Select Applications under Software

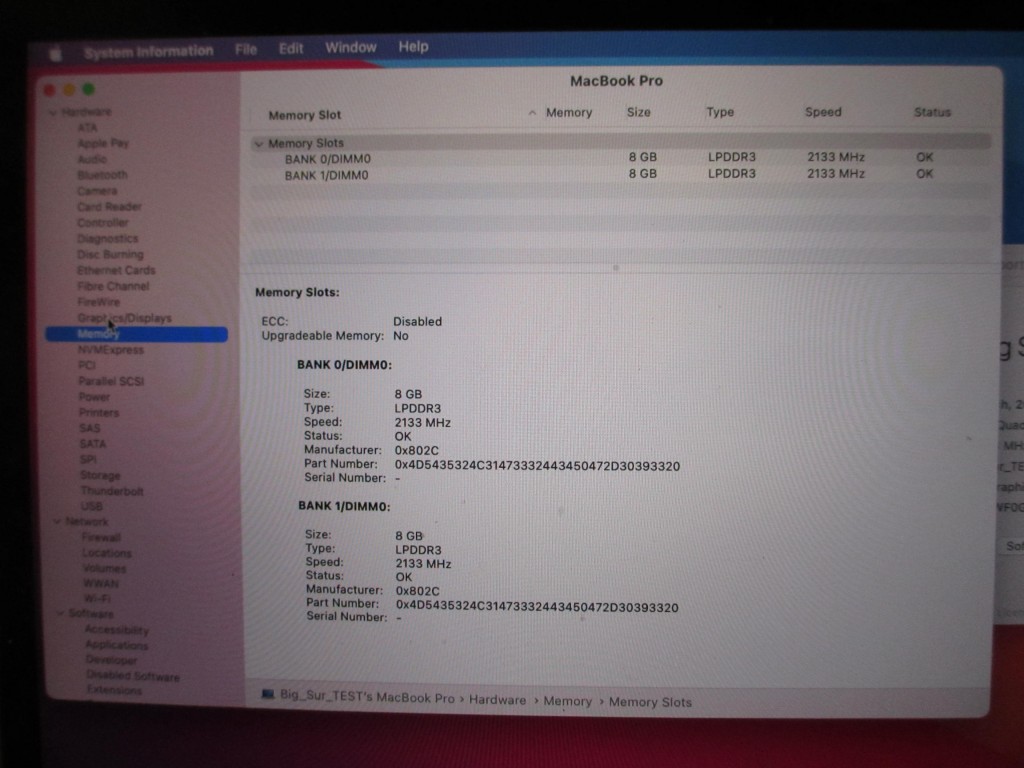tap(117, 645)
